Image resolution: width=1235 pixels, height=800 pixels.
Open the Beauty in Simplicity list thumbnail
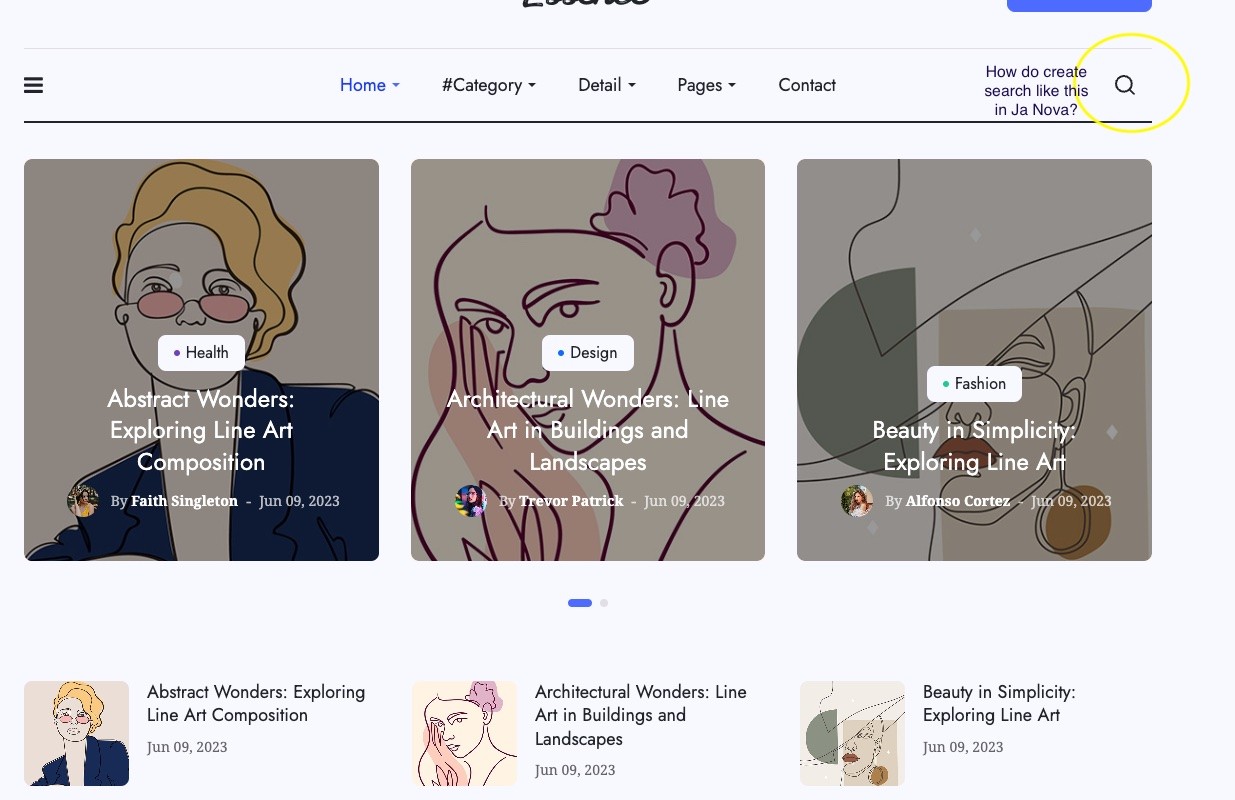coord(852,733)
